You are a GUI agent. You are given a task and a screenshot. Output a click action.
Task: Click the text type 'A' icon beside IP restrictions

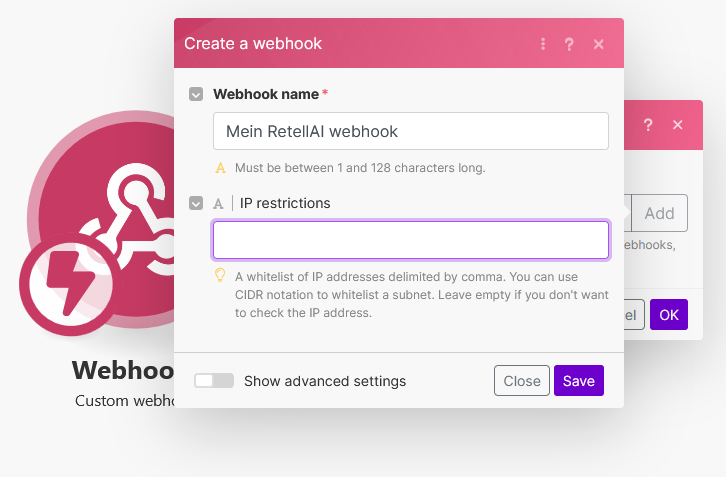(218, 203)
